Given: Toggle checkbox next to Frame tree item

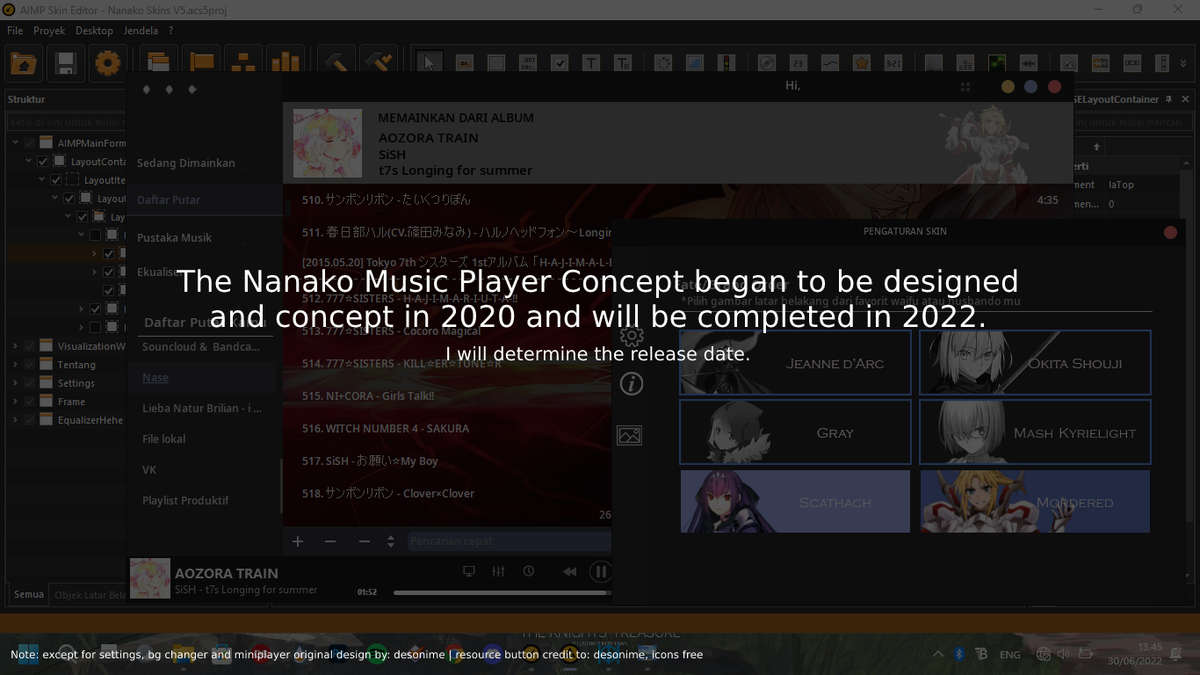Looking at the screenshot, I should click(x=31, y=402).
